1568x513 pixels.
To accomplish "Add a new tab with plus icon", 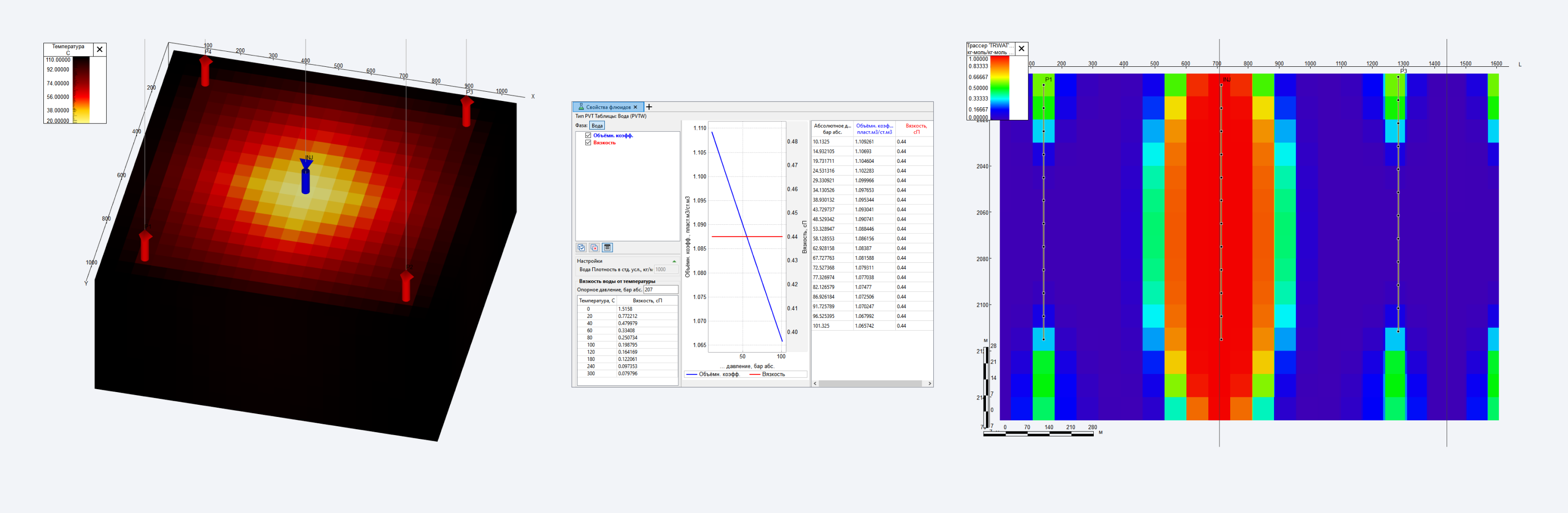I will tap(649, 107).
